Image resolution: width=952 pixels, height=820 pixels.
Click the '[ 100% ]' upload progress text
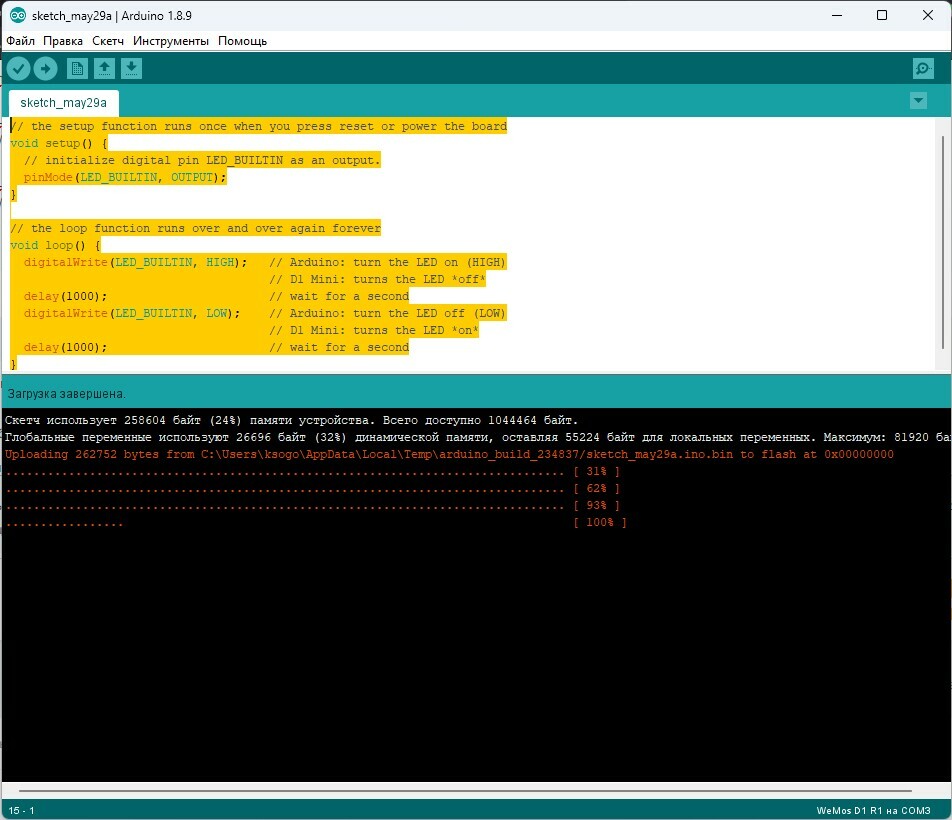click(600, 522)
